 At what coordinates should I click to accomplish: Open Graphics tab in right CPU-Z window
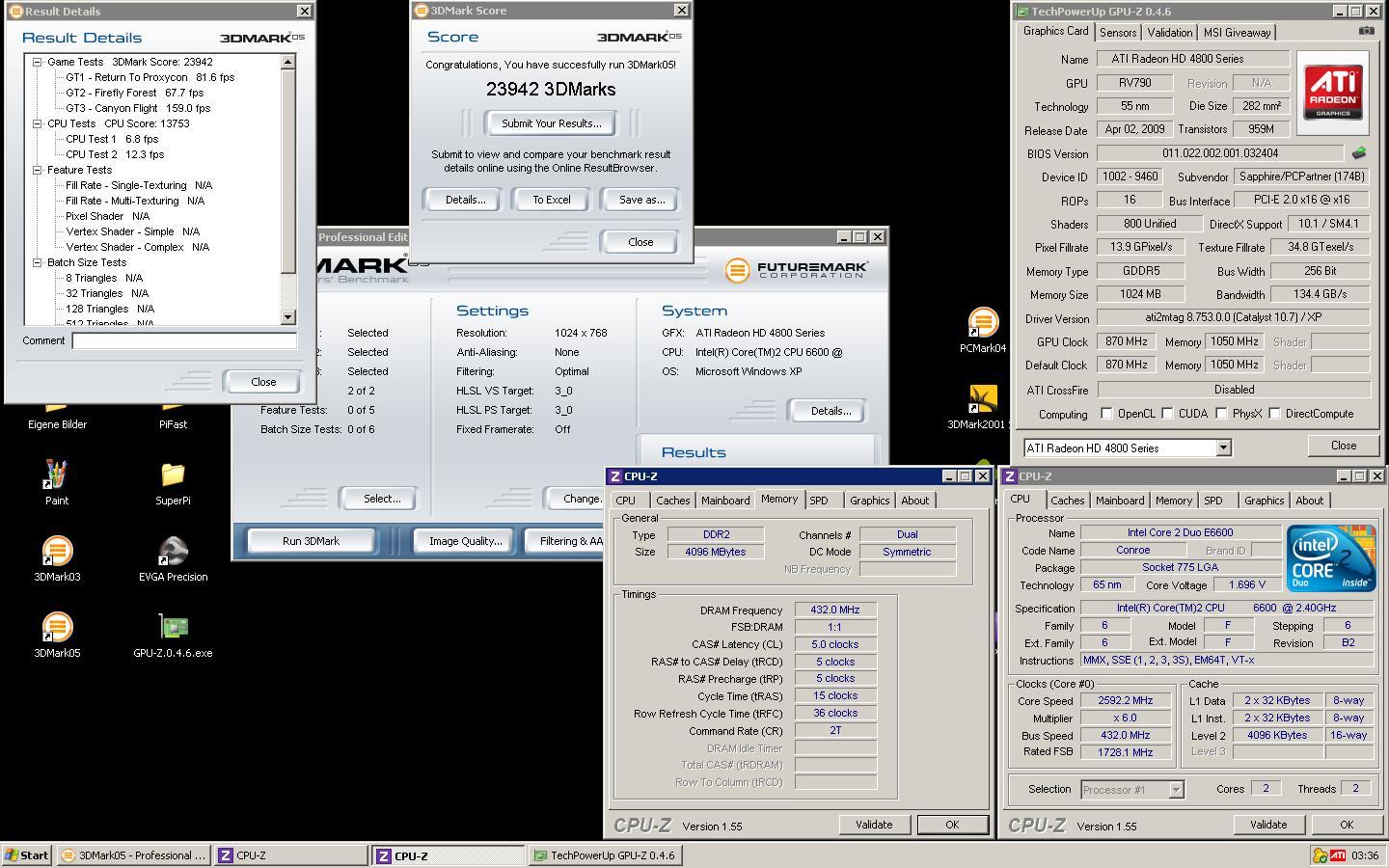click(x=1264, y=501)
